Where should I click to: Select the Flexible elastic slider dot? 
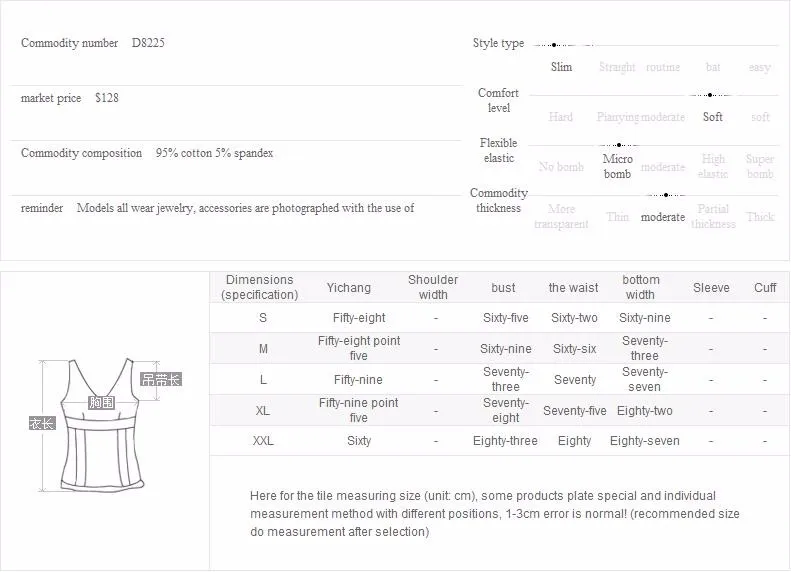[x=619, y=145]
